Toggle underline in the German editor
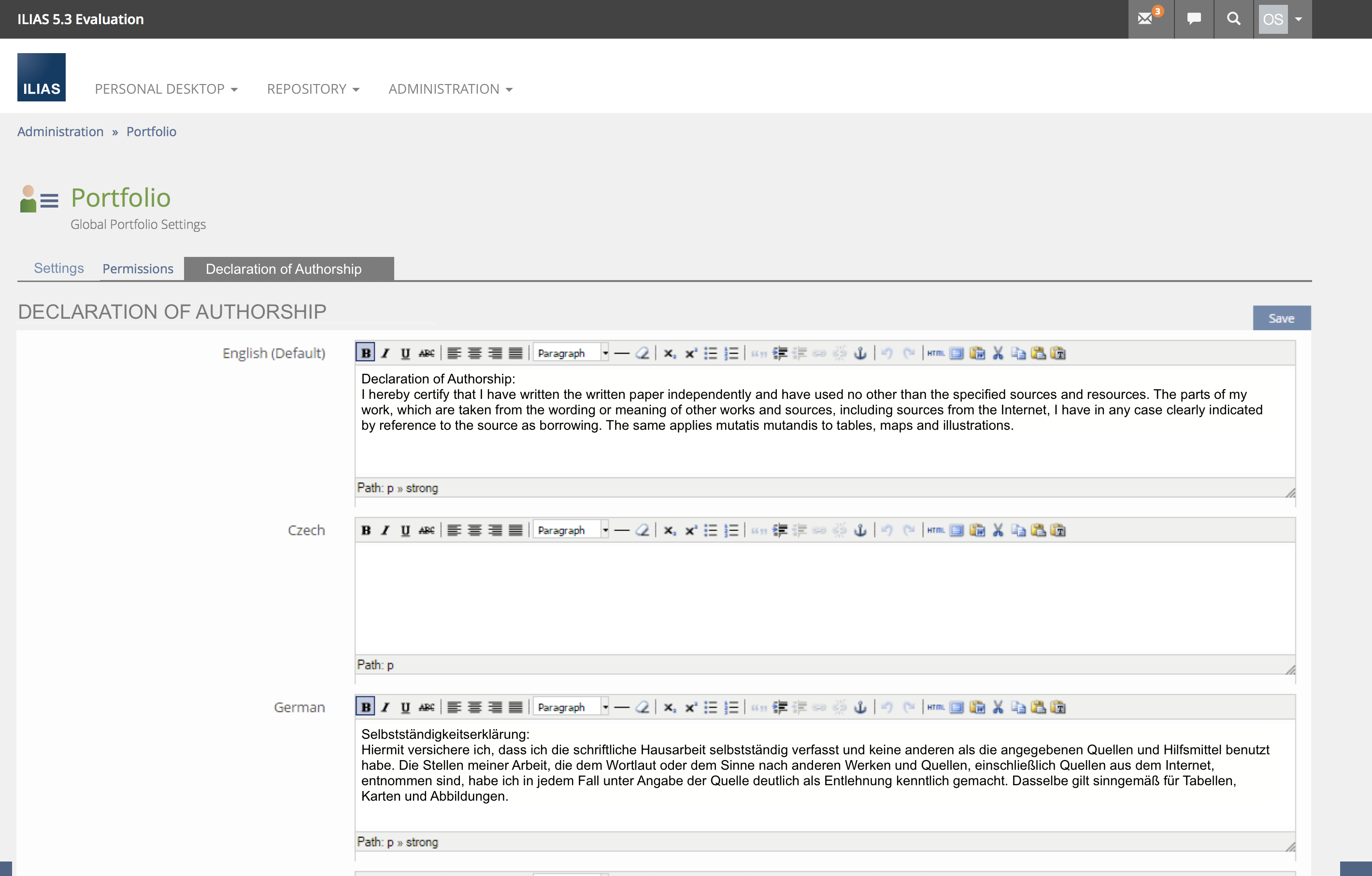1372x876 pixels. click(x=405, y=707)
